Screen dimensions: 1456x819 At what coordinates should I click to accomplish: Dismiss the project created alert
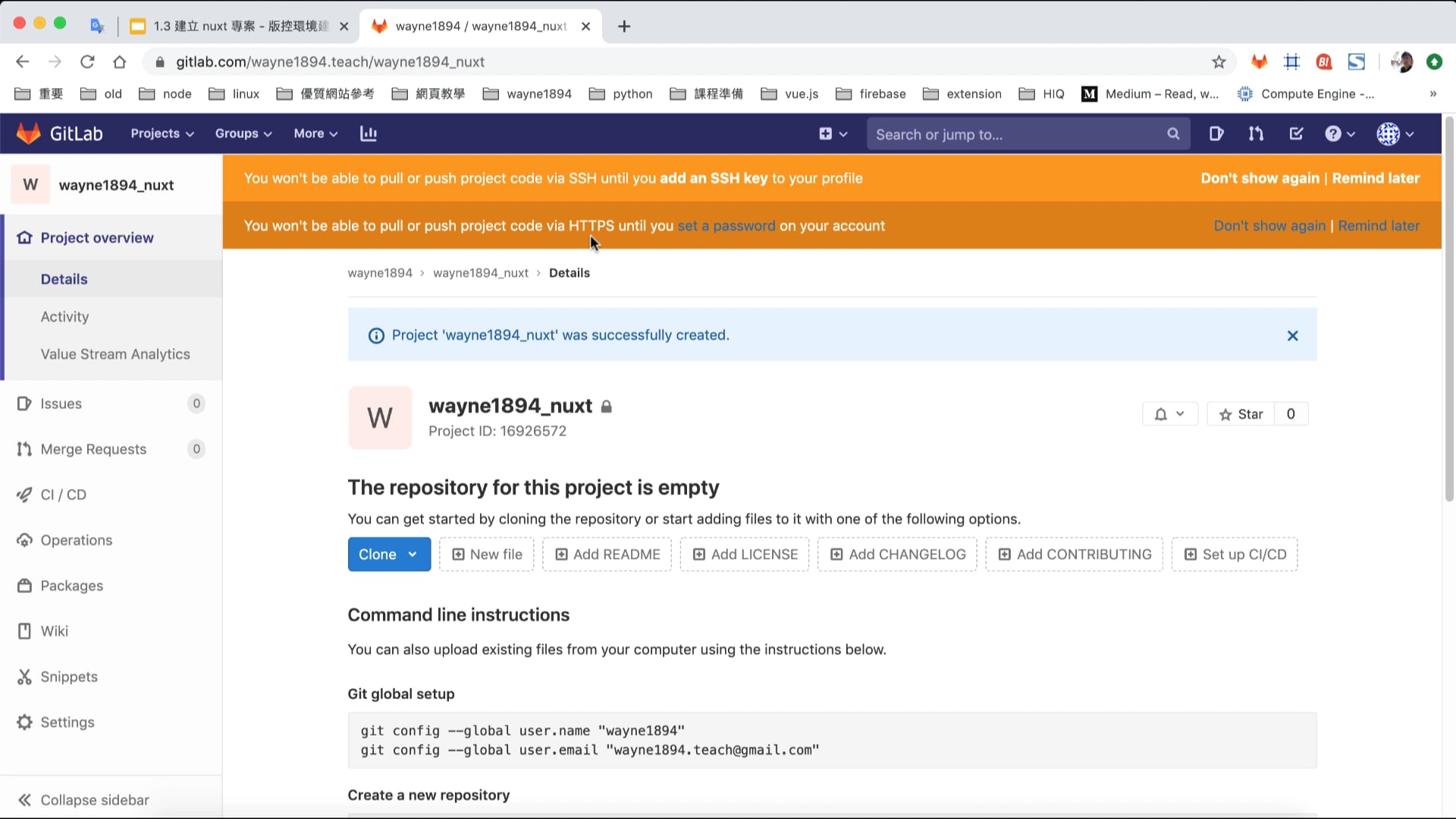click(1292, 335)
